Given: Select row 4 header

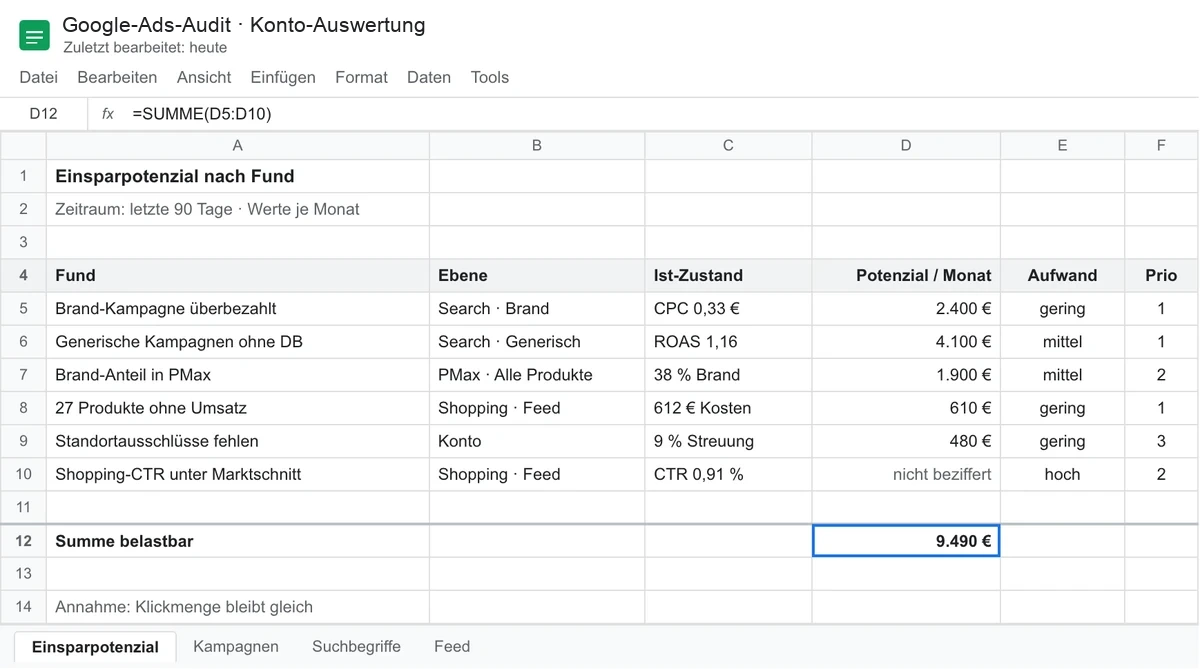Looking at the screenshot, I should [24, 275].
